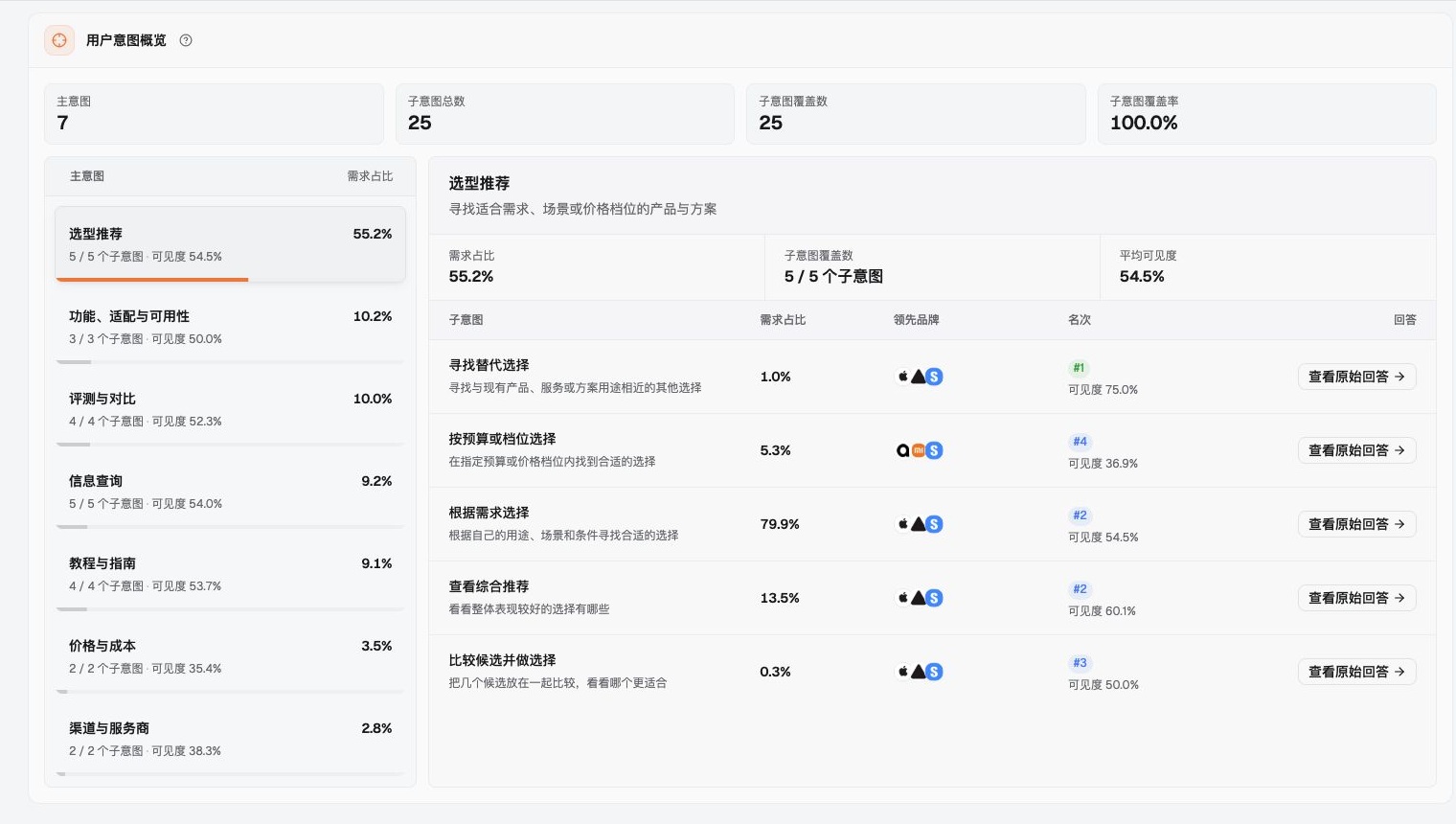This screenshot has width=1456, height=824.
Task: Click the #1 rank badge for 寻找替代选择
Action: point(1079,368)
